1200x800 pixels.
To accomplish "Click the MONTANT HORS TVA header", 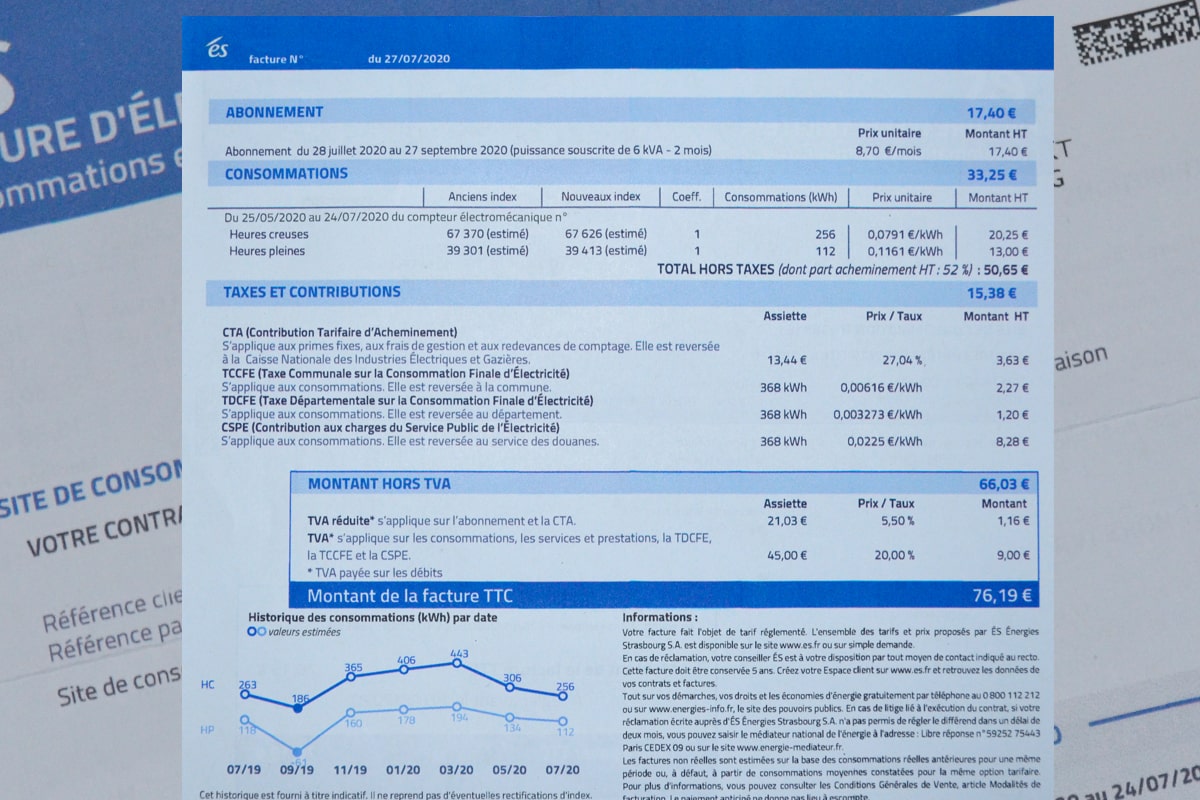I will pos(379,484).
